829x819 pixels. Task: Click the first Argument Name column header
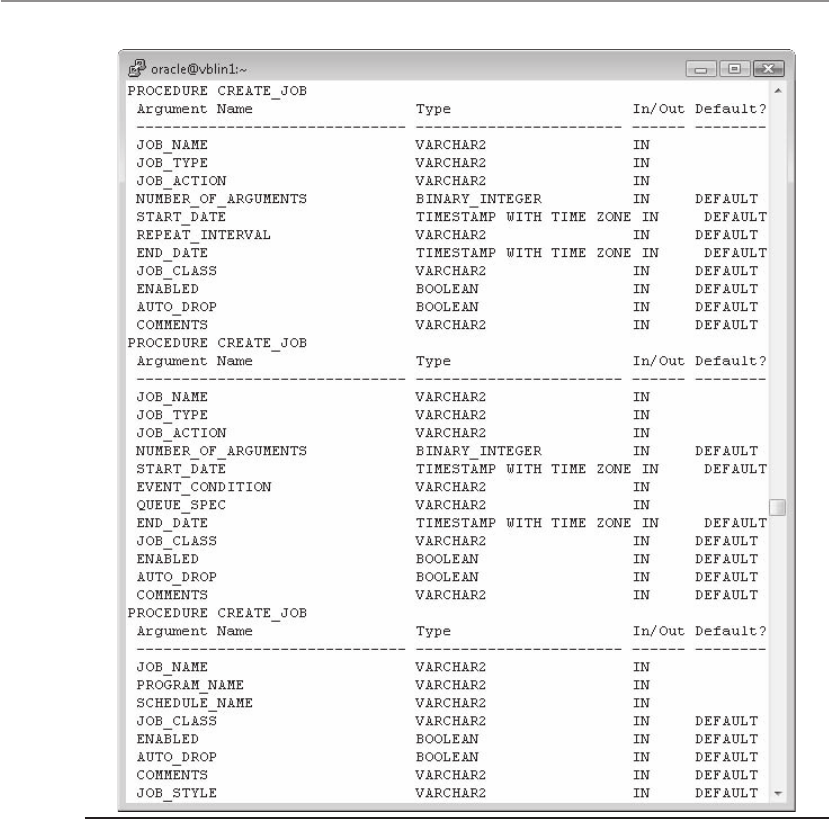195,109
